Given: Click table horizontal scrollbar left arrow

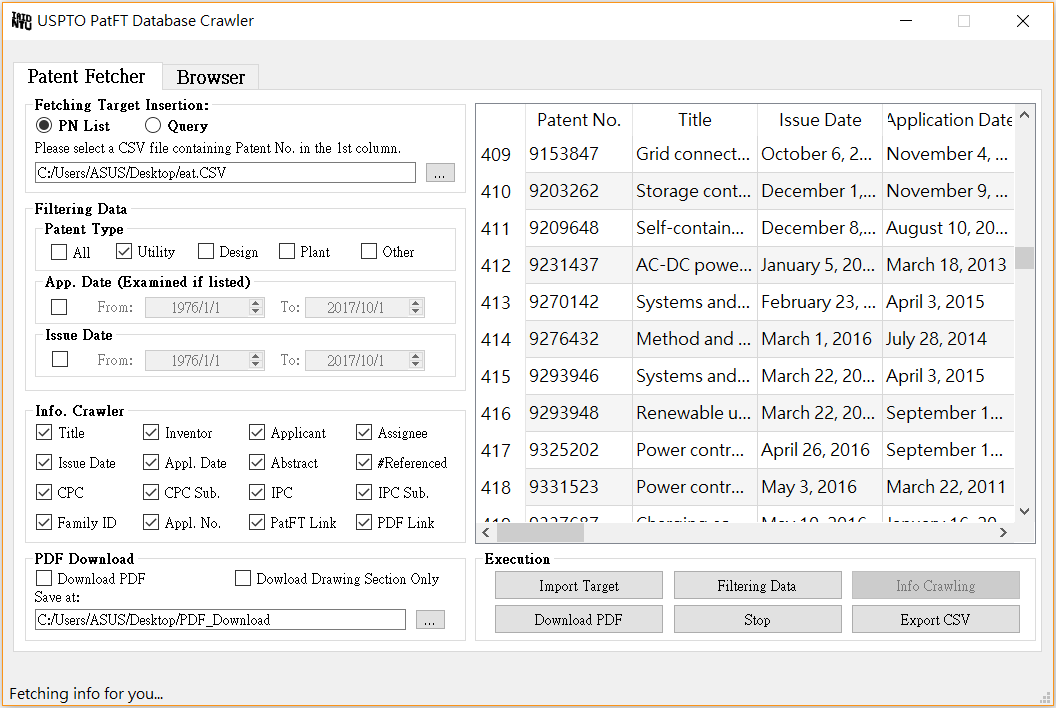Looking at the screenshot, I should pos(486,532).
